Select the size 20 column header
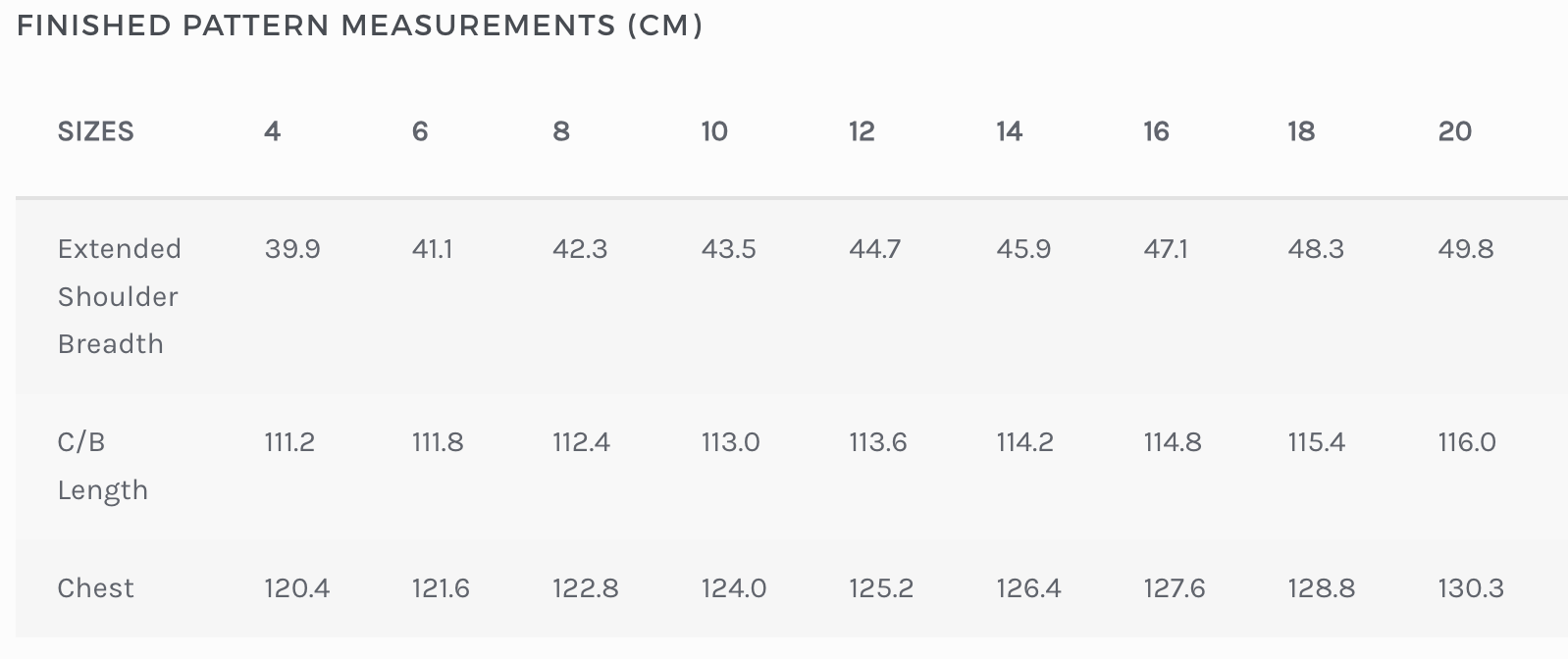The image size is (1568, 659). (1454, 131)
